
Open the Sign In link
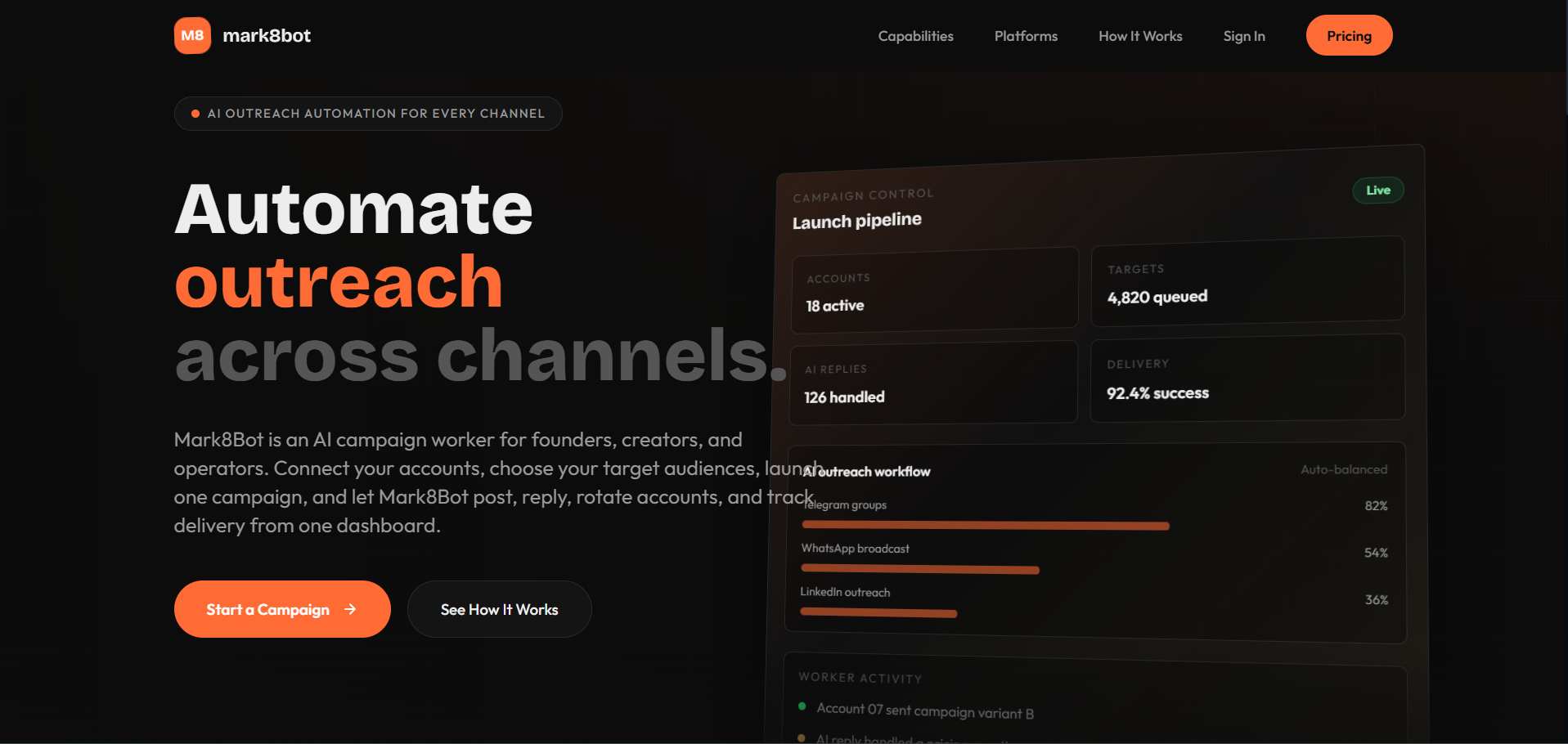(1244, 36)
